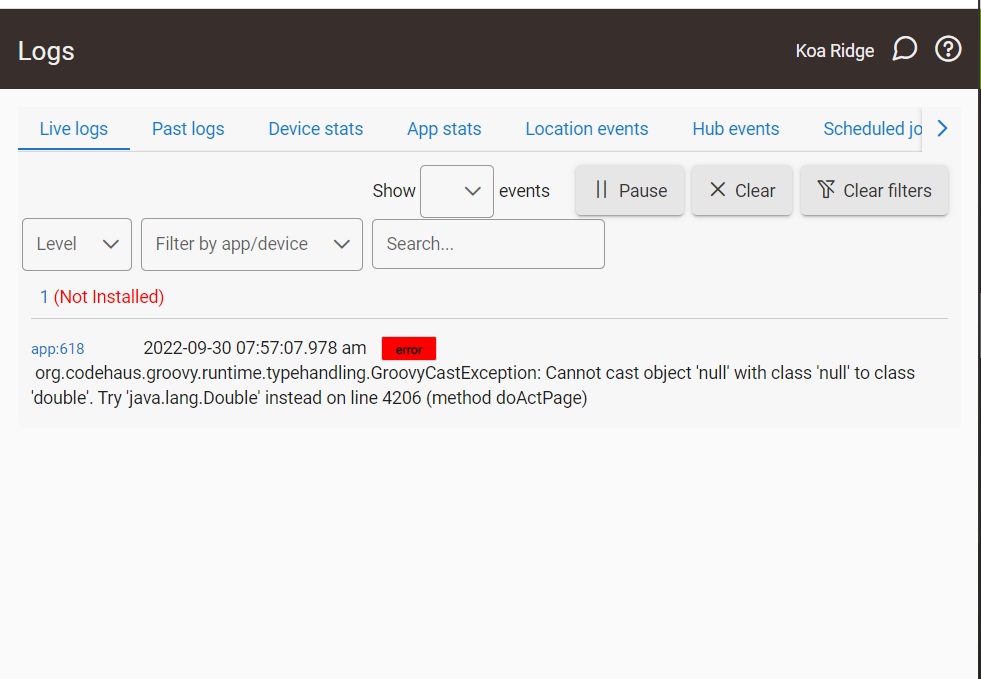The image size is (981, 679).
Task: Click the GroovyCastException error message text
Action: [473, 385]
